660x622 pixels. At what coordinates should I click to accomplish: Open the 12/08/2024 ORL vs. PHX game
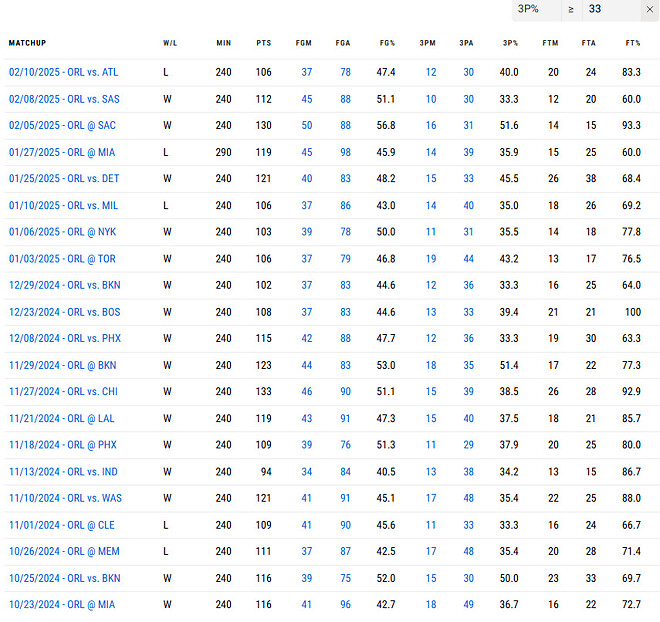(x=65, y=338)
